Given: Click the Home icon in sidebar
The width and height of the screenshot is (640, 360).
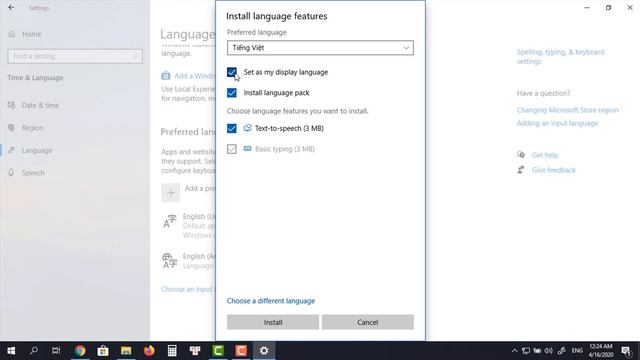Looking at the screenshot, I should pyautogui.click(x=12, y=34).
